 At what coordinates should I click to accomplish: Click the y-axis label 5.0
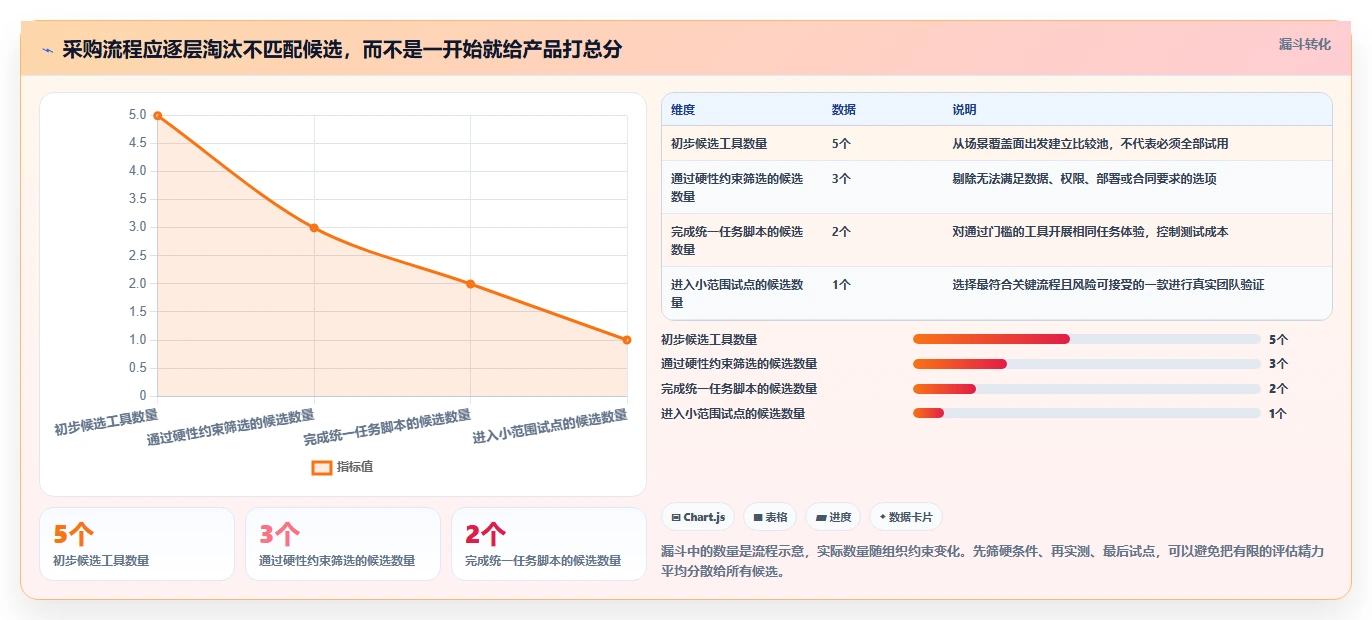click(x=137, y=115)
